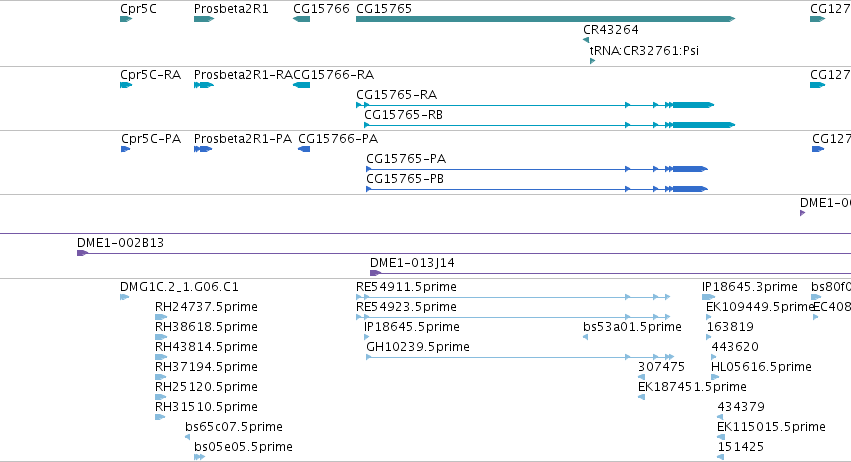Click the CG15765-RA transcript label
Screen dimensions: 851x462
396,94
